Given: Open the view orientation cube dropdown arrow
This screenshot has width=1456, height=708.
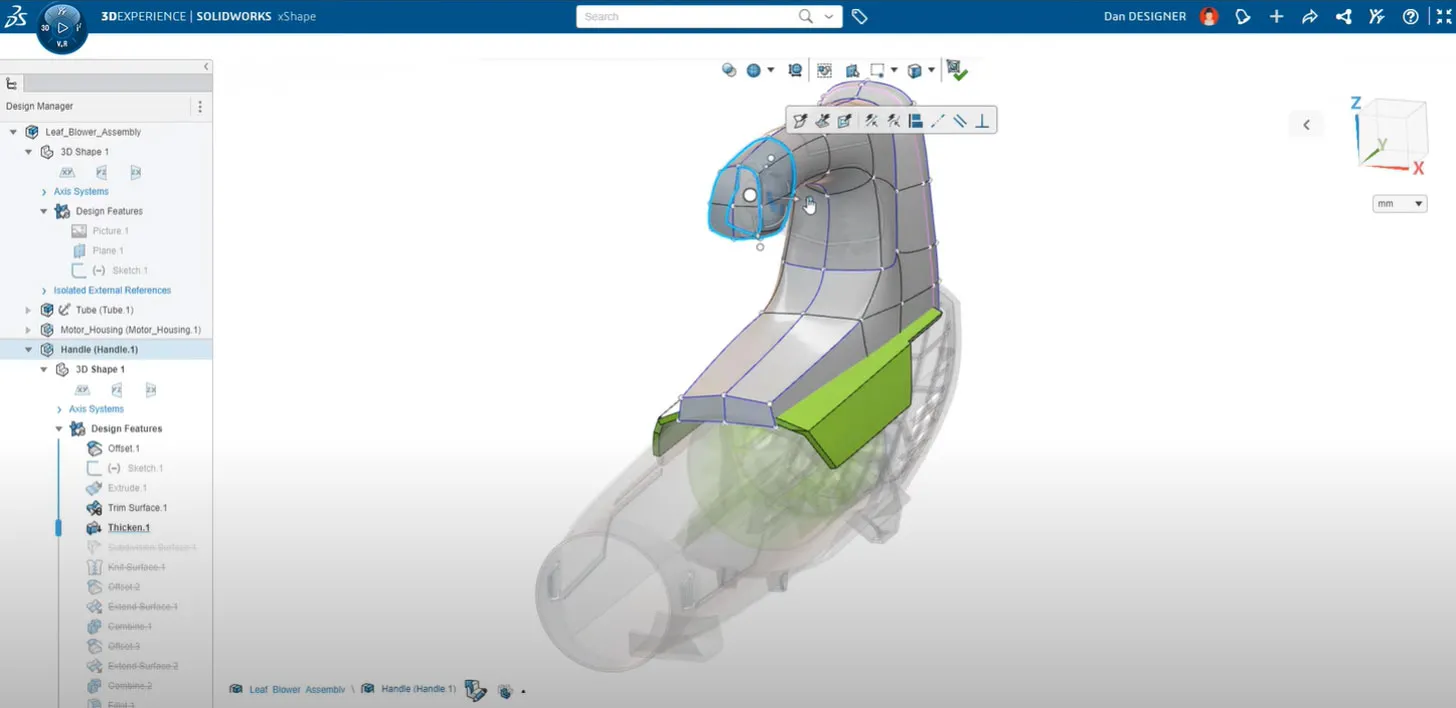Looking at the screenshot, I should click(1306, 124).
